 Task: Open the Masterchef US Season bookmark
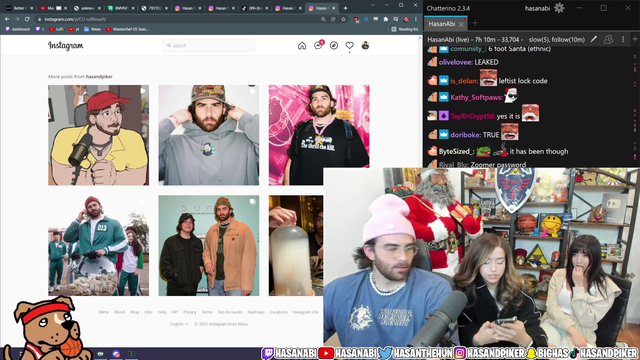pyautogui.click(x=127, y=29)
